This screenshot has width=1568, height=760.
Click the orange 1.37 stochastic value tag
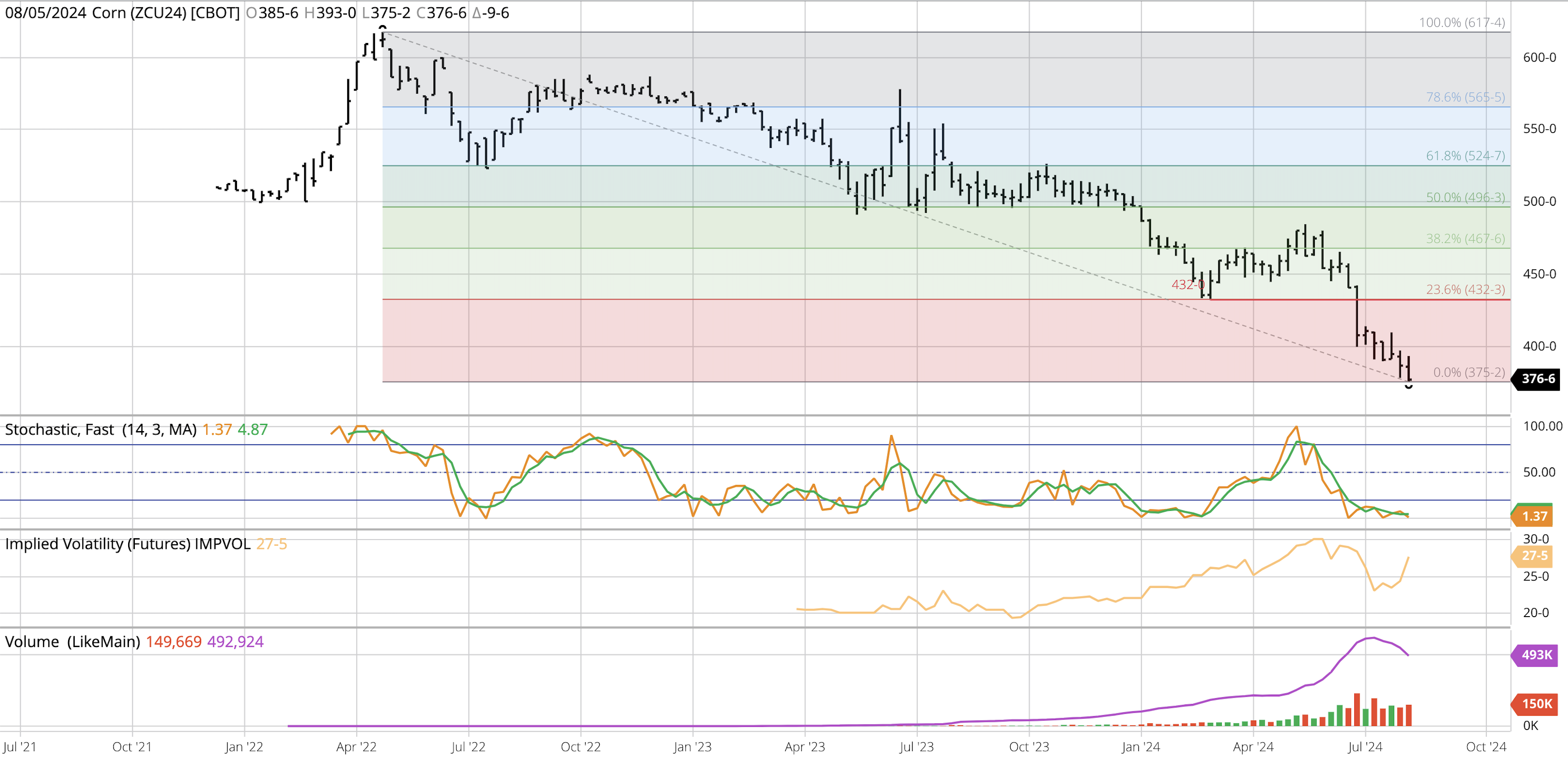[1534, 516]
